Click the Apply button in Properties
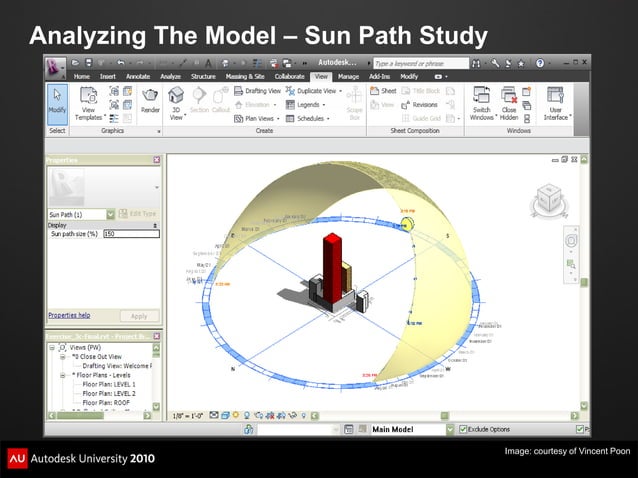The image size is (638, 478). coord(139,316)
